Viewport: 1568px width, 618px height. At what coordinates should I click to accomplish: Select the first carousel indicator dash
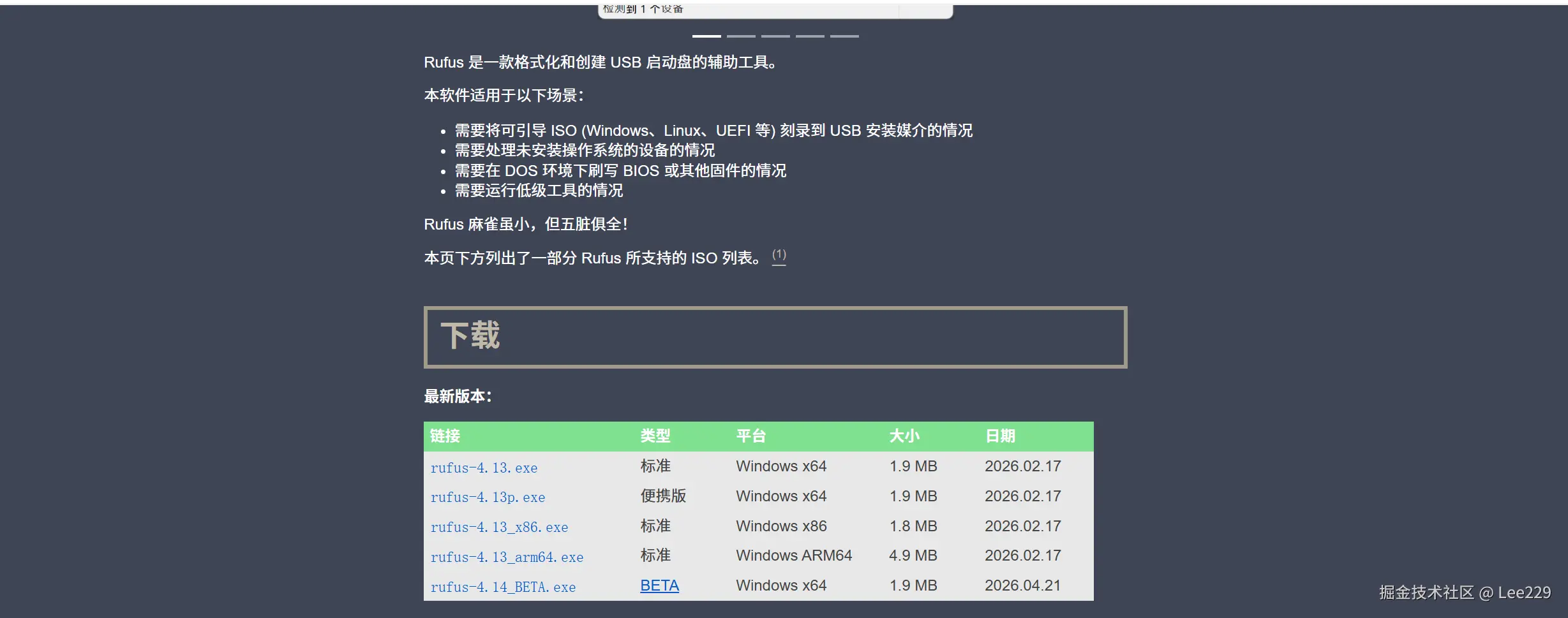(x=706, y=36)
